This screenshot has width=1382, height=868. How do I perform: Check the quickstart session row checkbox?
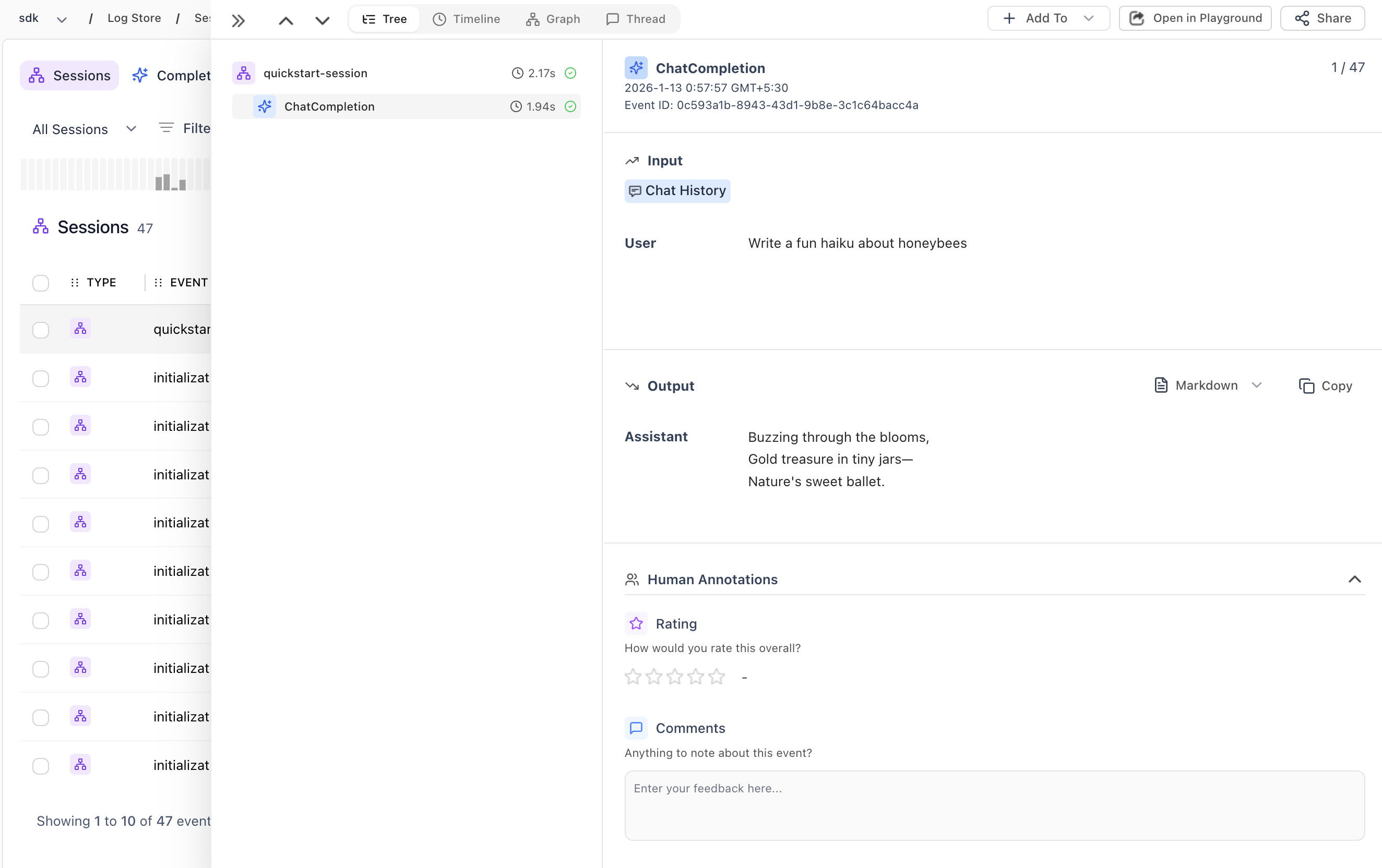[40, 330]
